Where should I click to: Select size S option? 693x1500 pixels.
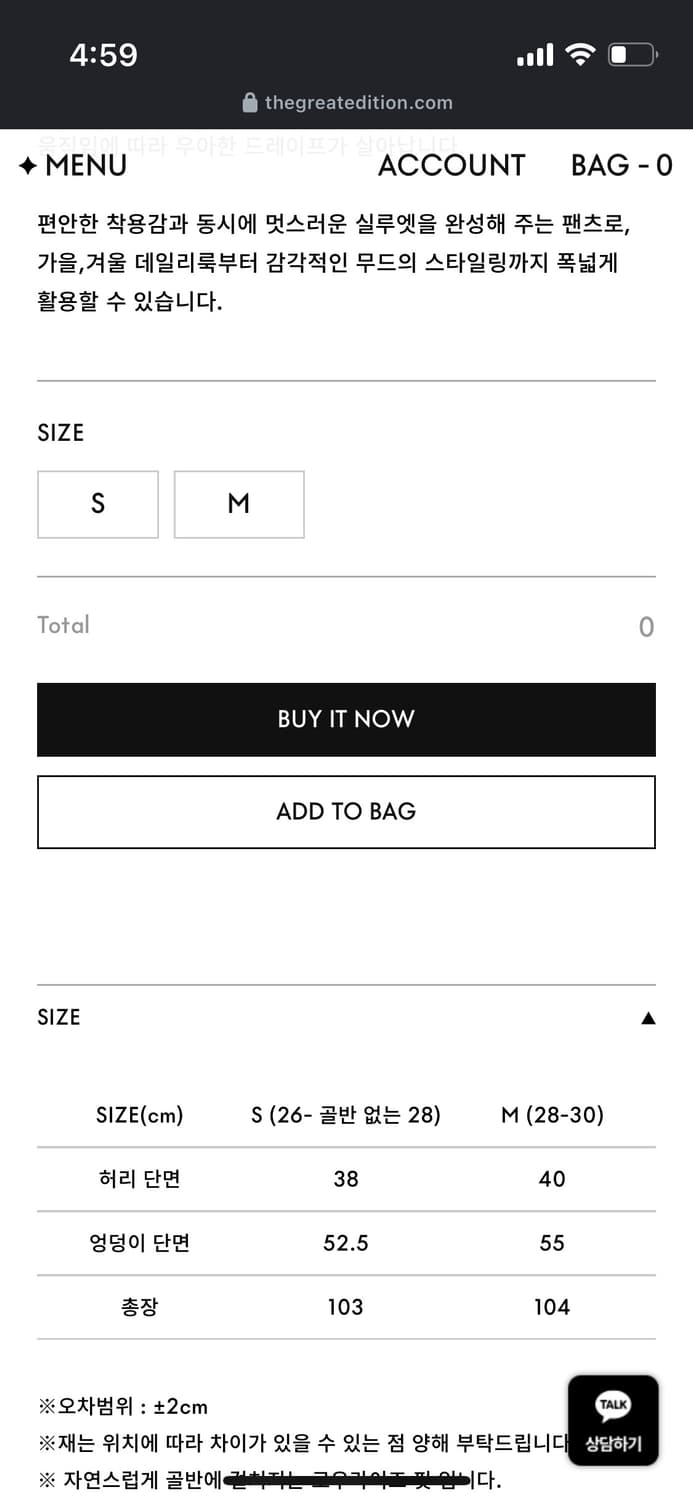(x=98, y=504)
